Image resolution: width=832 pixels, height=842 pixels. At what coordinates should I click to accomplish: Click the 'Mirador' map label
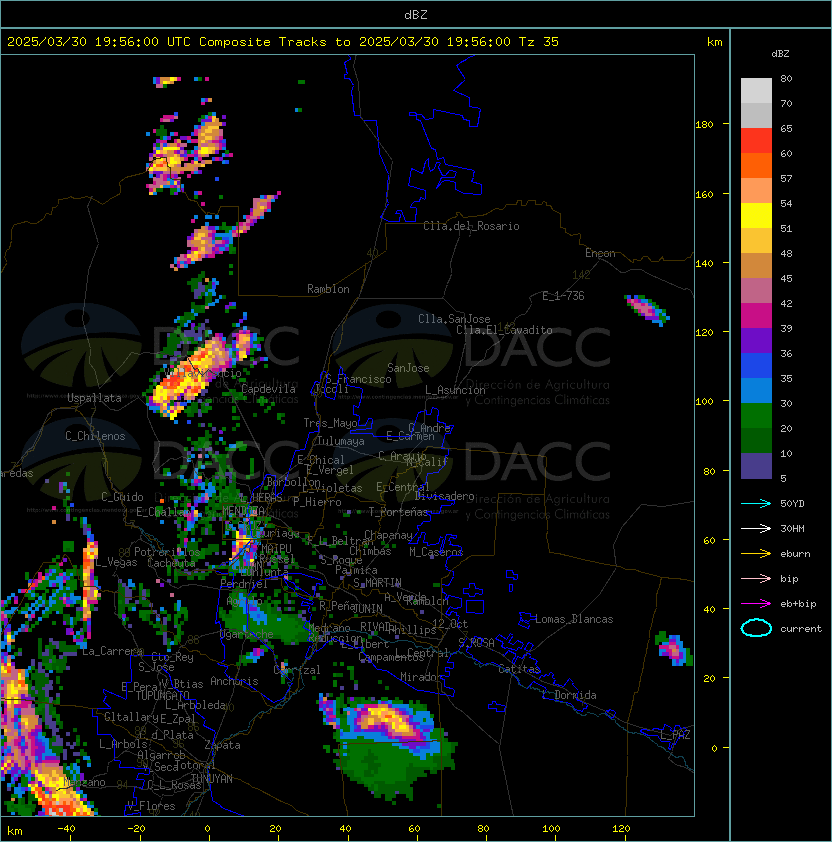click(x=421, y=677)
